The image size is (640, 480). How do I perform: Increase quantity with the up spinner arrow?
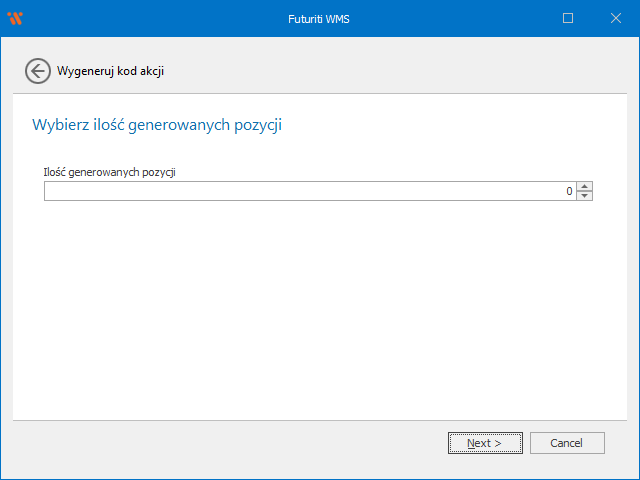click(x=585, y=186)
